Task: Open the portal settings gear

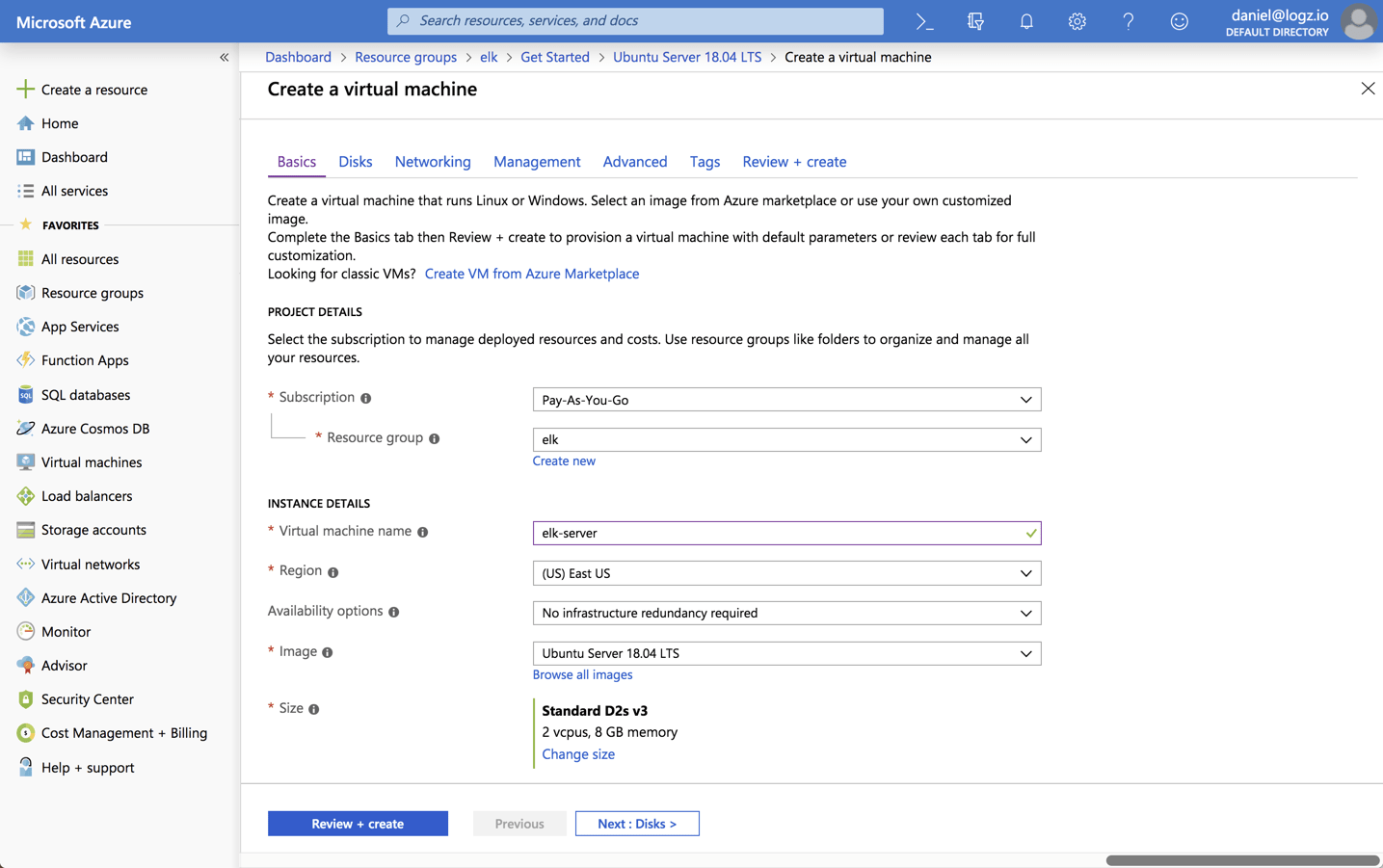Action: (x=1077, y=21)
